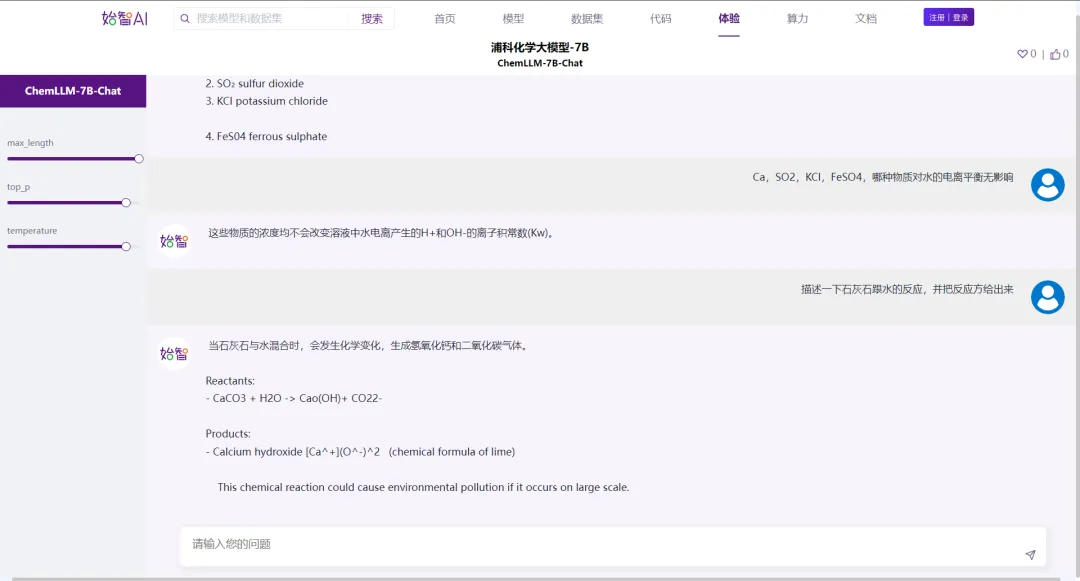Viewport: 1080px width, 581px height.
Task: Click the equation 'CaCO3 + H2O -> Cao(OH)+ CO22-'
Action: point(293,399)
